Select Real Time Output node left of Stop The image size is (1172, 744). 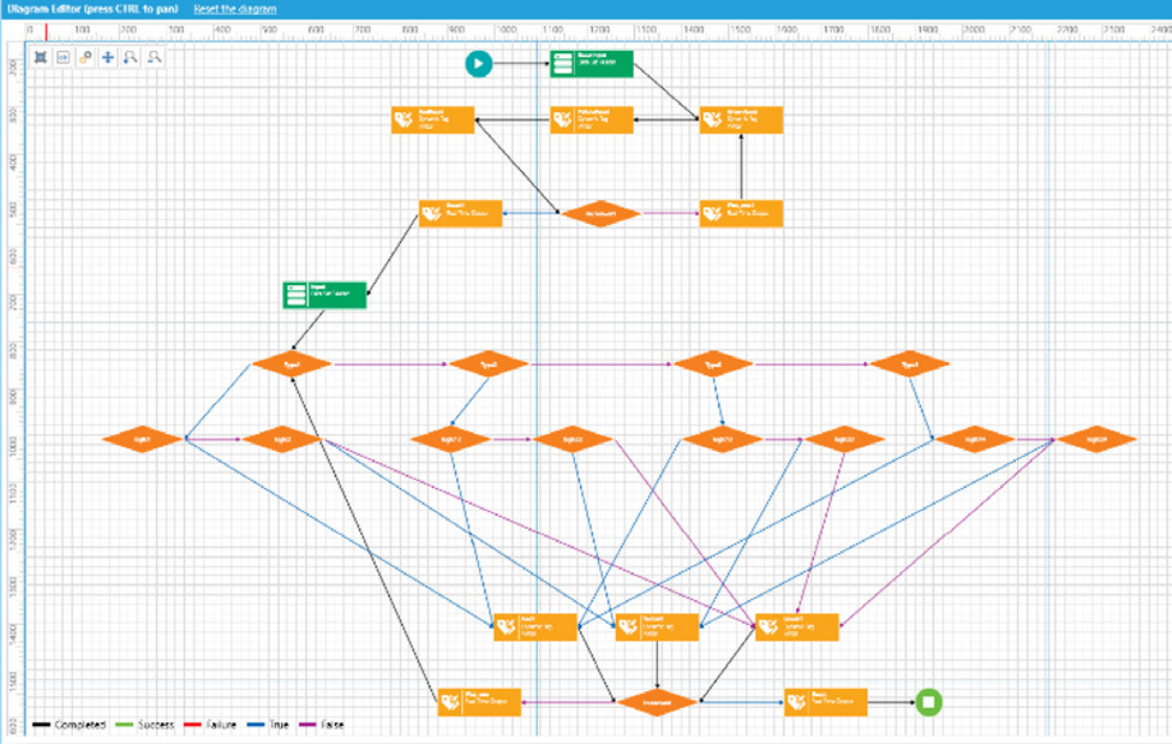click(825, 702)
